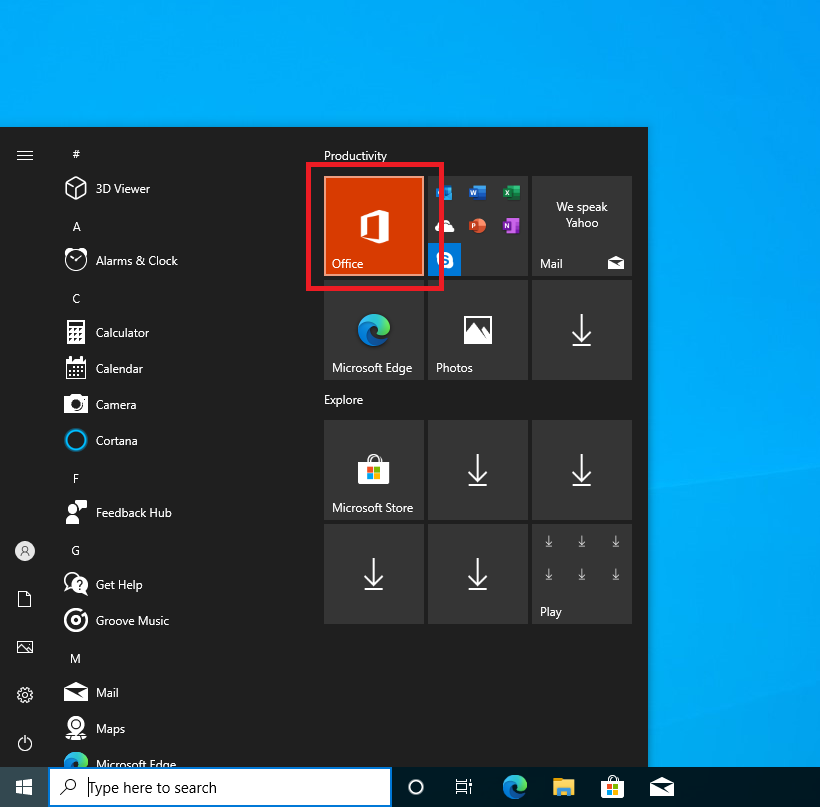820x807 pixels.
Task: Open the Office tile
Action: tap(373, 225)
